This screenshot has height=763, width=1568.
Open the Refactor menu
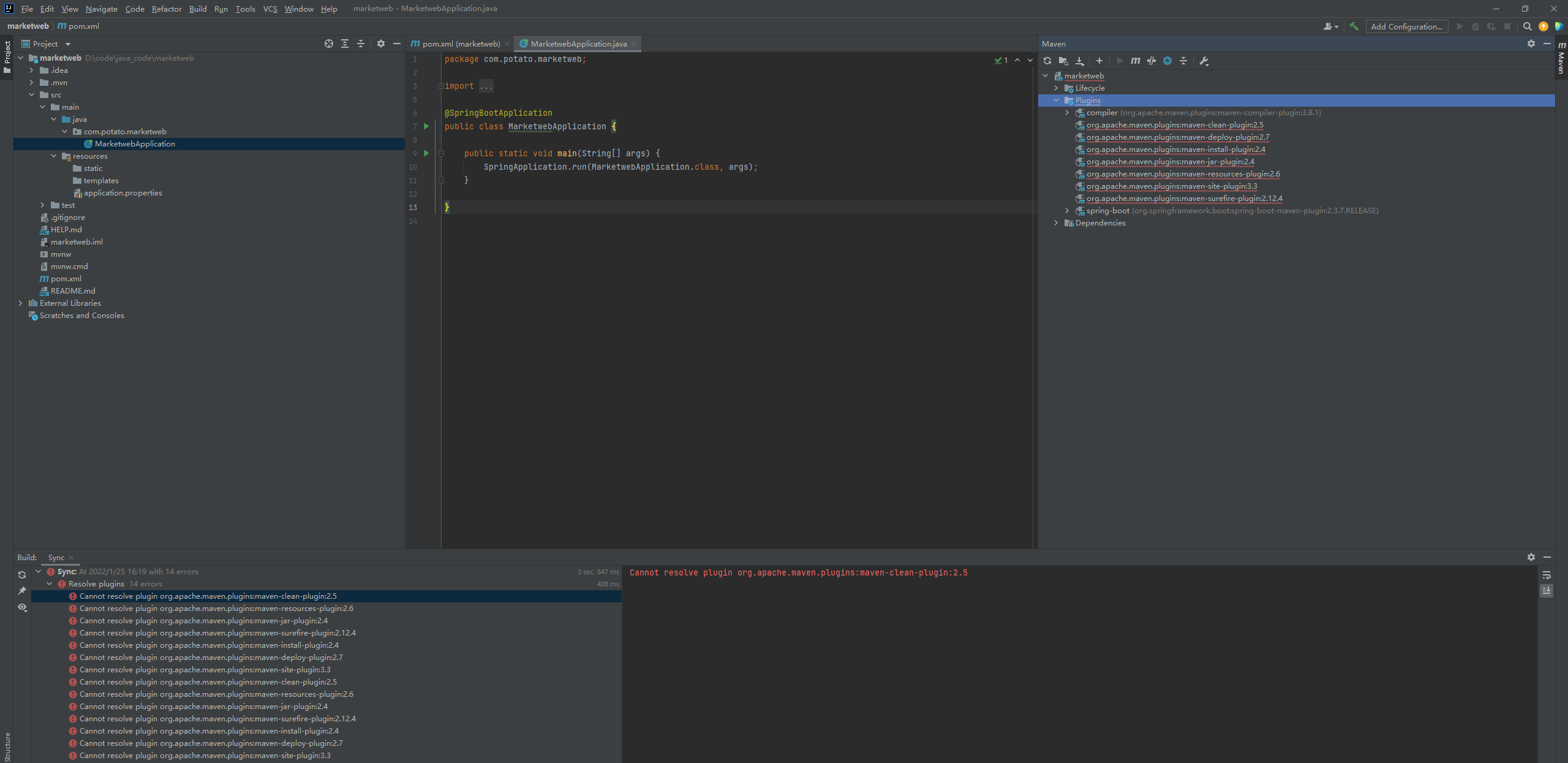coord(167,9)
